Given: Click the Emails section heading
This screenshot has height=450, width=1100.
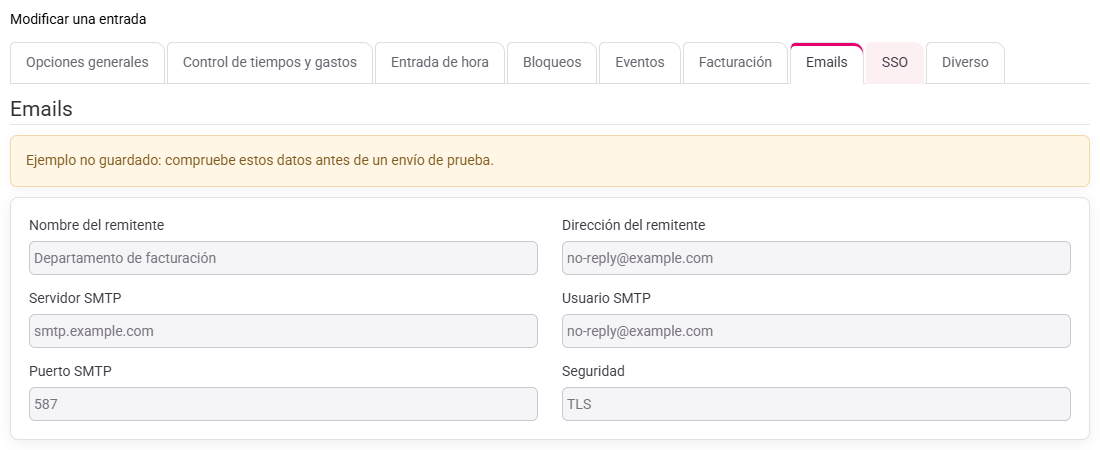Looking at the screenshot, I should point(41,110).
